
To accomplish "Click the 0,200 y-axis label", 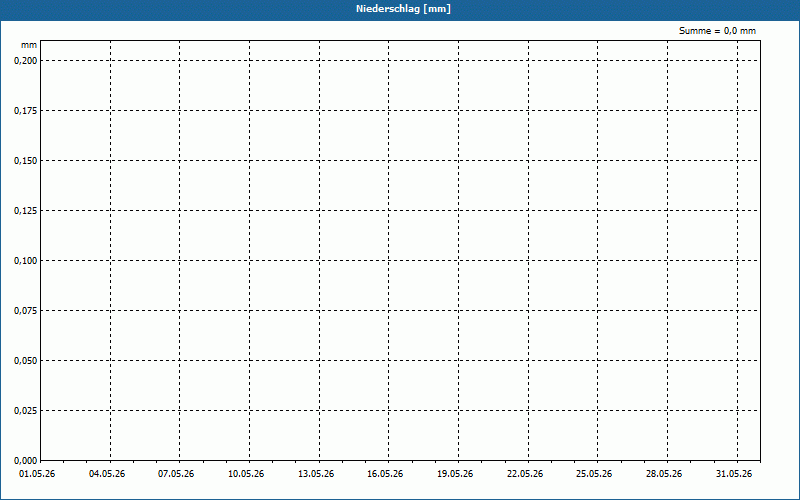I will (x=26, y=61).
